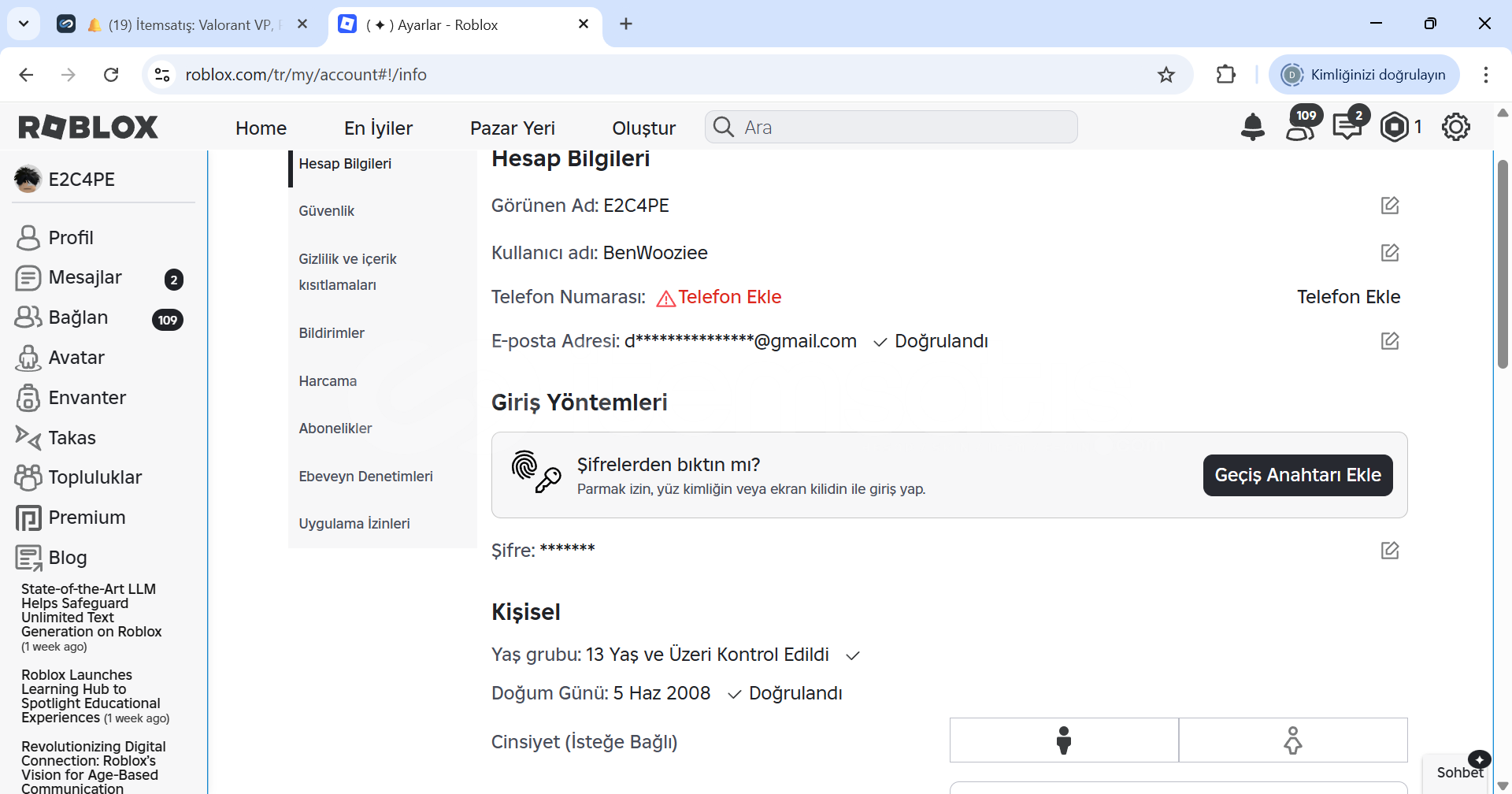This screenshot has height=794, width=1512.
Task: Open a new browser tab
Action: [626, 24]
